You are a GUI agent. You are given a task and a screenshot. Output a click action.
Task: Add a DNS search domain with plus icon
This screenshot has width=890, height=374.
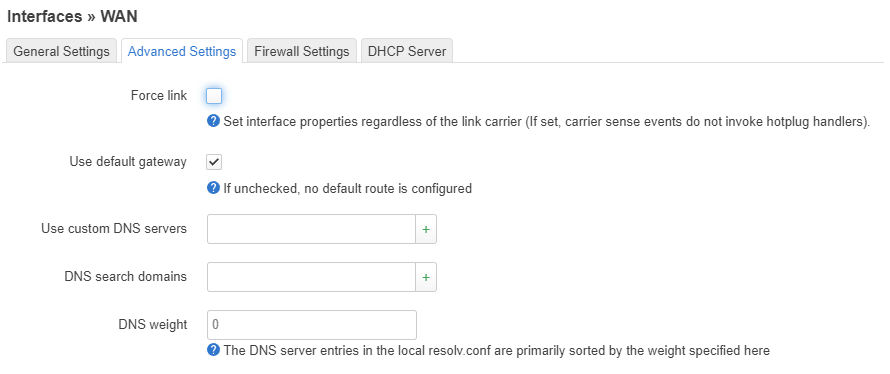[426, 277]
